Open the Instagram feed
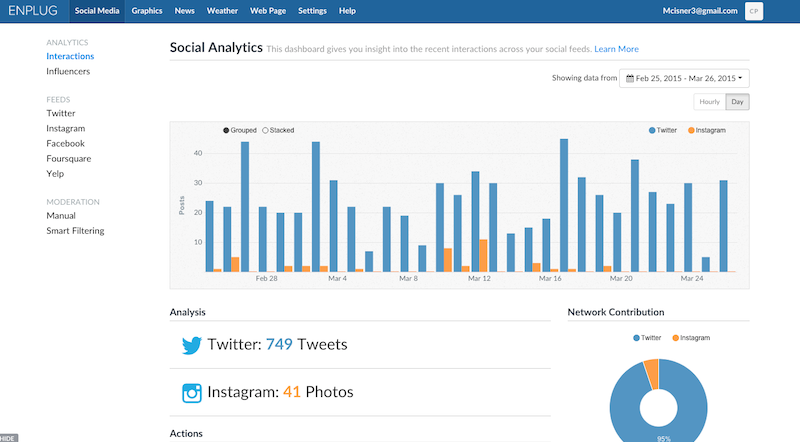The width and height of the screenshot is (800, 442). click(x=66, y=129)
